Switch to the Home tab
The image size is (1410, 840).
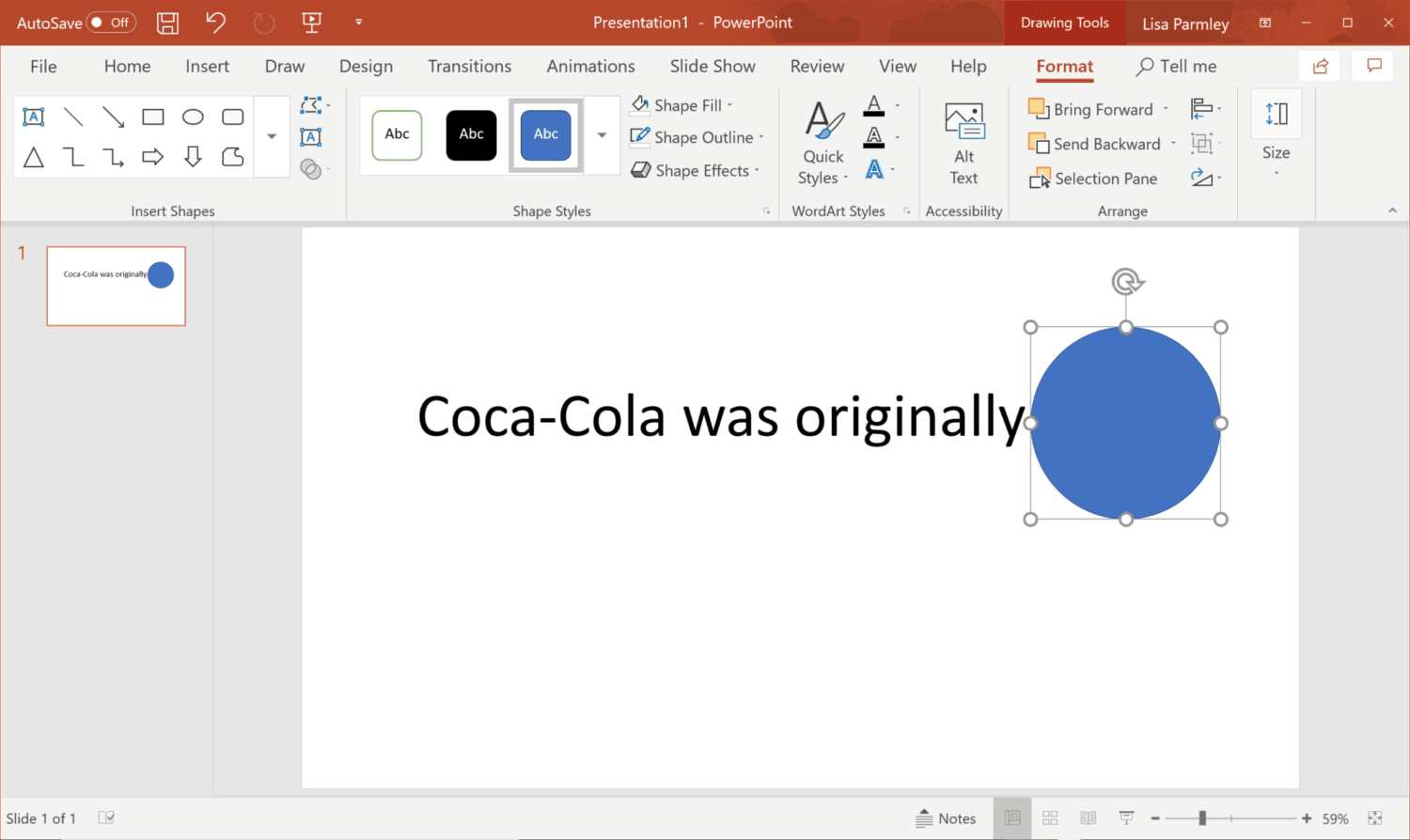coord(127,66)
